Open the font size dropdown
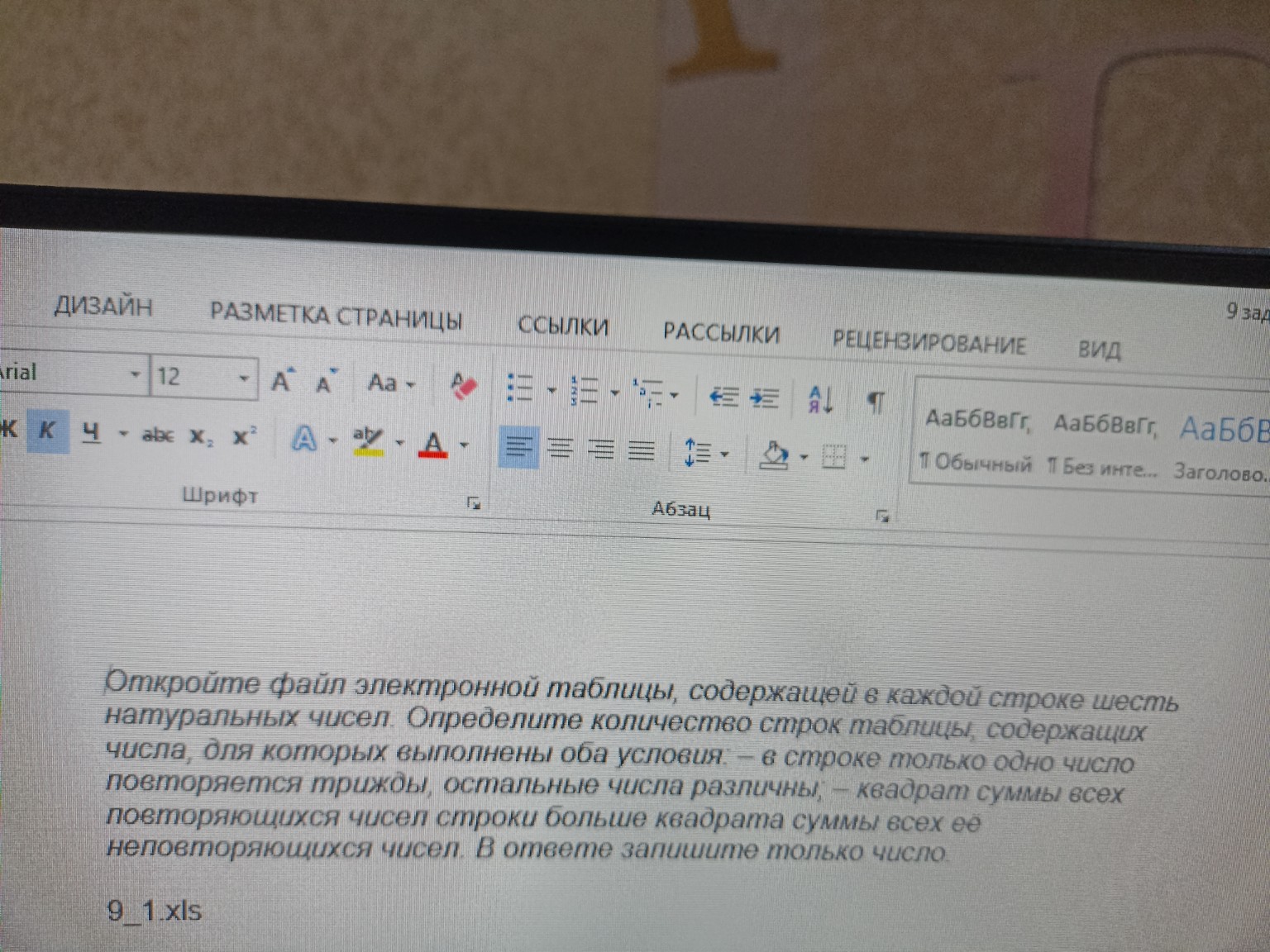Screen dimensions: 1270x952 (244, 378)
